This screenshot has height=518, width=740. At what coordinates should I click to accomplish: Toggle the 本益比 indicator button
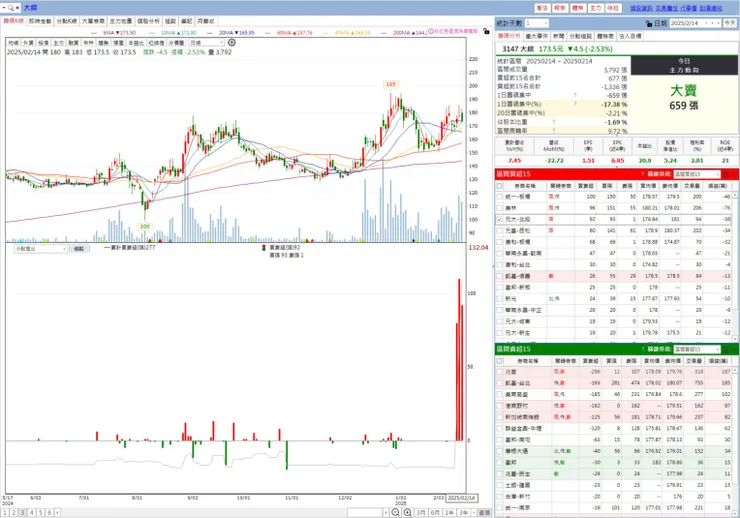(x=135, y=42)
